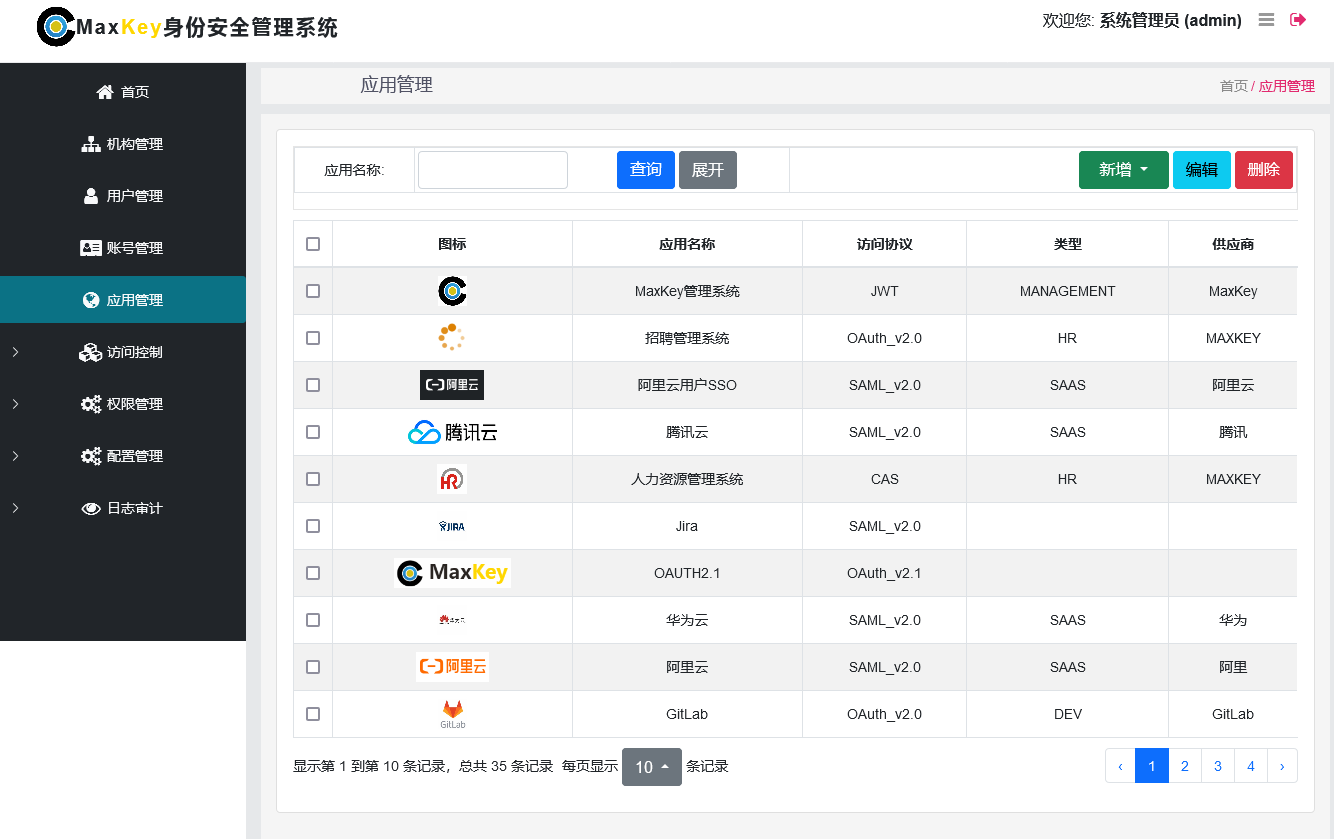The width and height of the screenshot is (1334, 839).
Task: Click the MaxKey logo in top-left
Action: point(56,27)
